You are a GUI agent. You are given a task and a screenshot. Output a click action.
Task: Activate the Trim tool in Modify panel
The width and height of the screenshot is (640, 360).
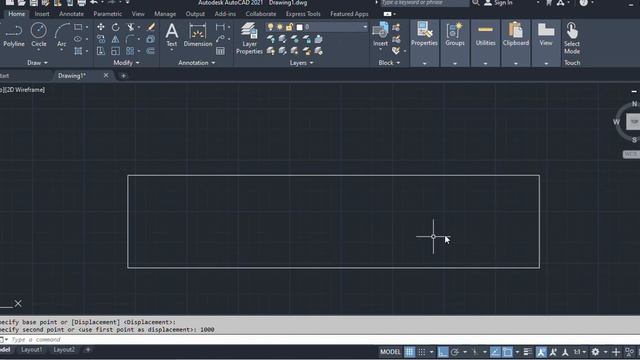pyautogui.click(x=131, y=27)
